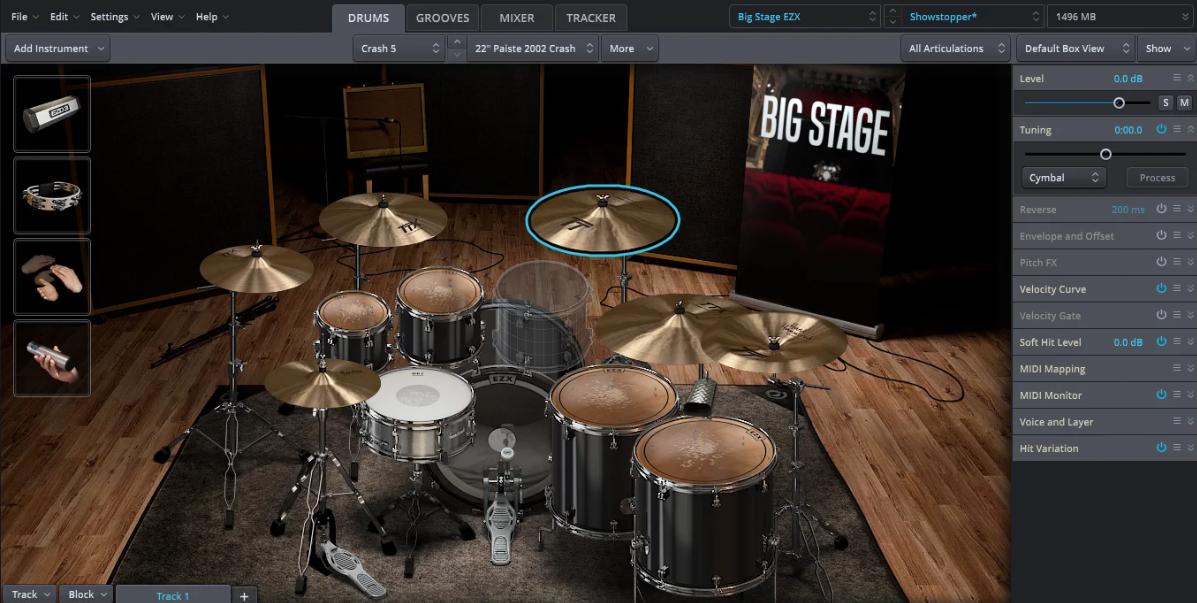Open the Level section options menu

pyautogui.click(x=1176, y=77)
